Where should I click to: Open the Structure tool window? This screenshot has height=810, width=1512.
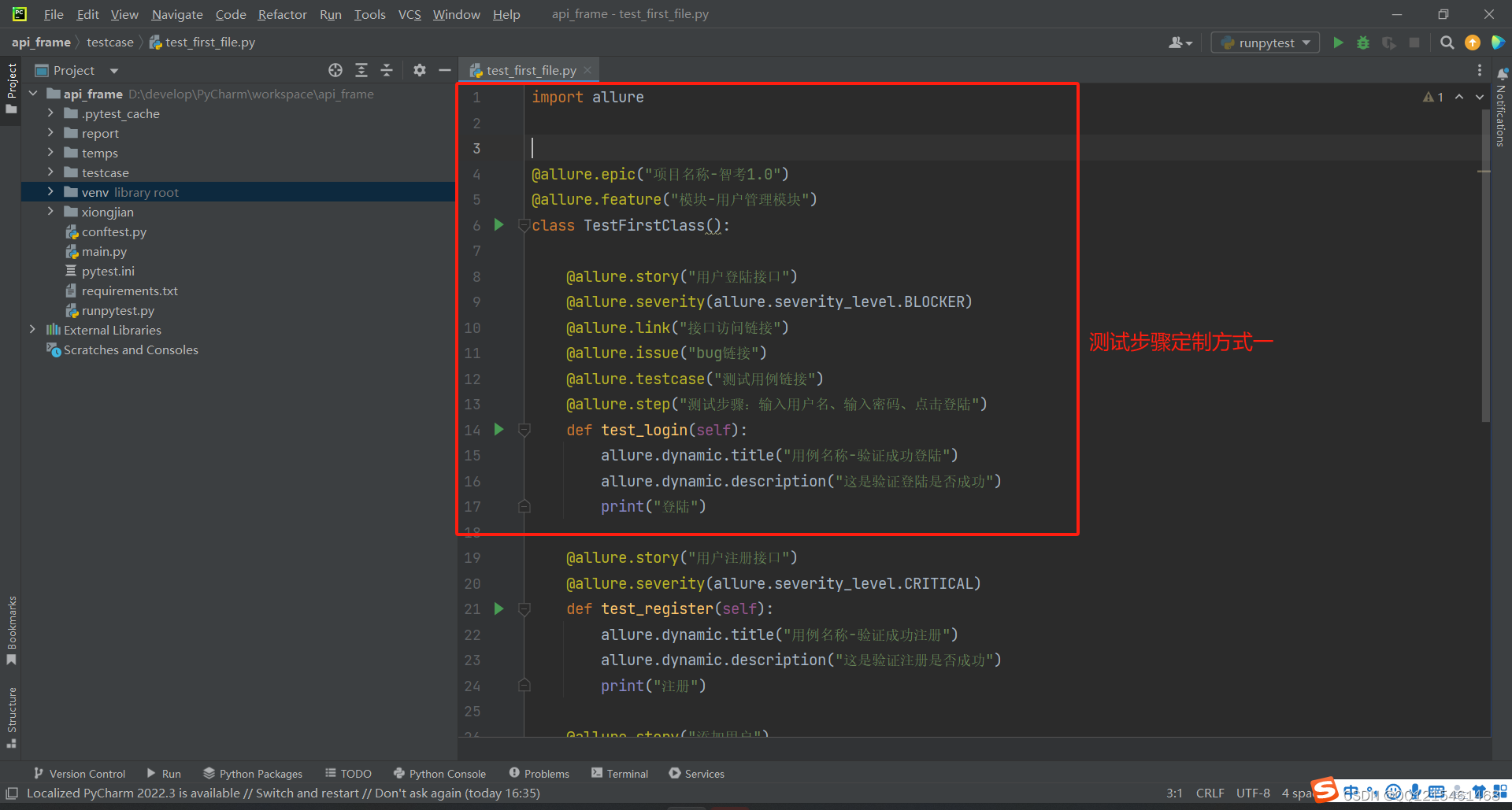pyautogui.click(x=11, y=717)
